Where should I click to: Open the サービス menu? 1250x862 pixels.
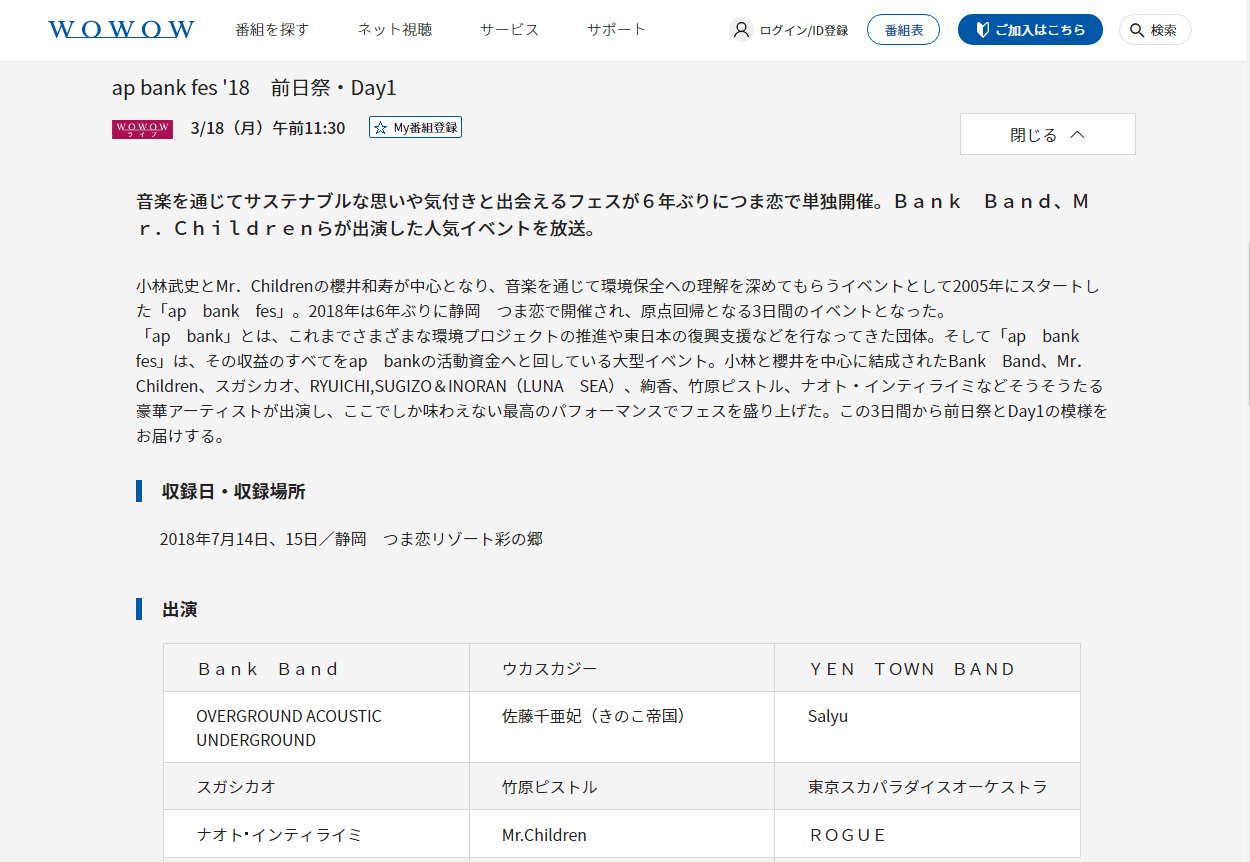pyautogui.click(x=509, y=30)
